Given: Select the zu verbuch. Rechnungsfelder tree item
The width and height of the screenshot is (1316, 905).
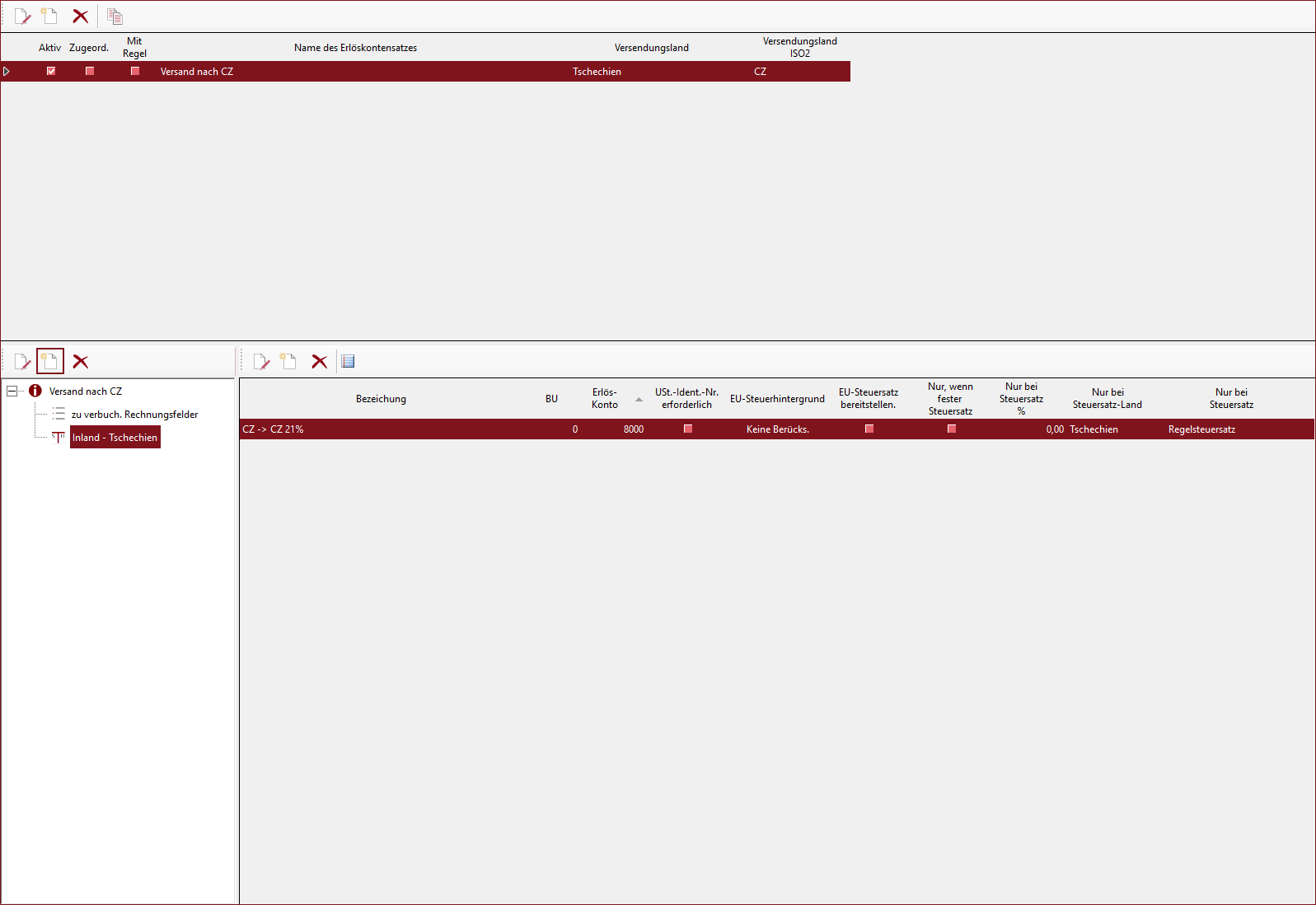Looking at the screenshot, I should pyautogui.click(x=134, y=415).
